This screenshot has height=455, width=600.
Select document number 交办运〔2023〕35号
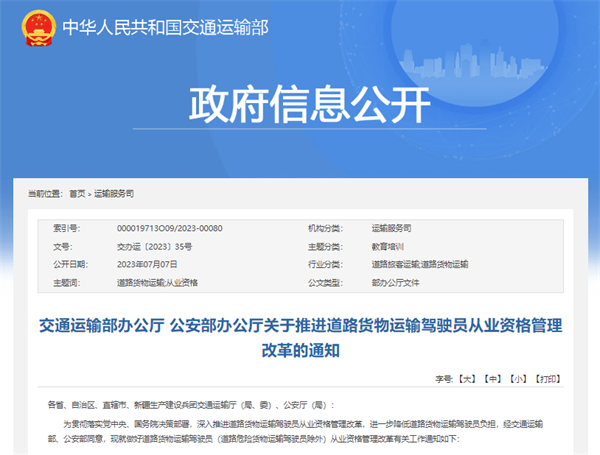tap(155, 247)
